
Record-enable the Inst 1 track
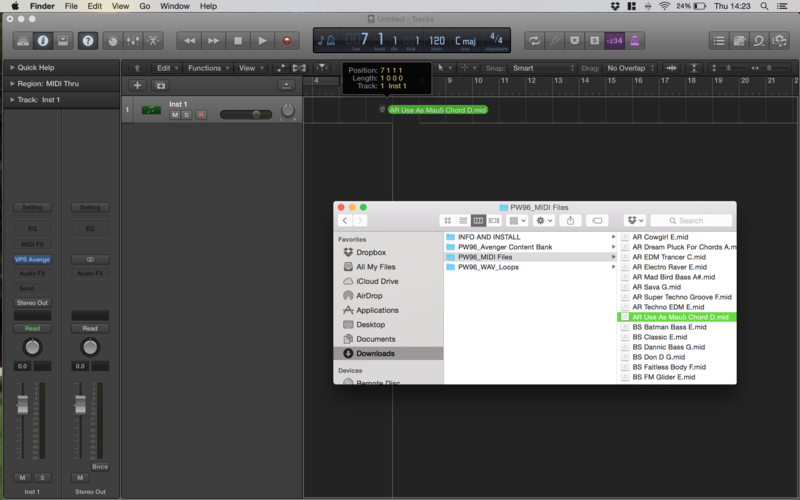click(x=200, y=115)
